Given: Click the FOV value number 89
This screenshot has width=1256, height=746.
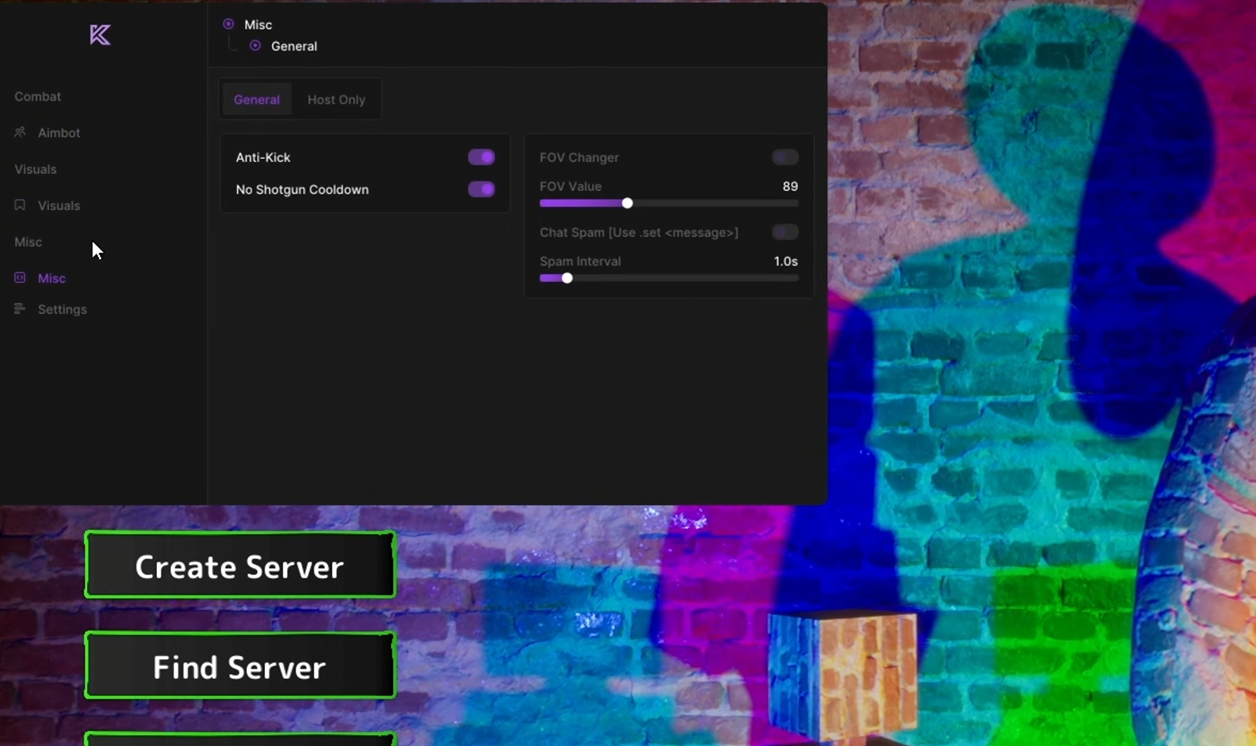Looking at the screenshot, I should [x=790, y=186].
